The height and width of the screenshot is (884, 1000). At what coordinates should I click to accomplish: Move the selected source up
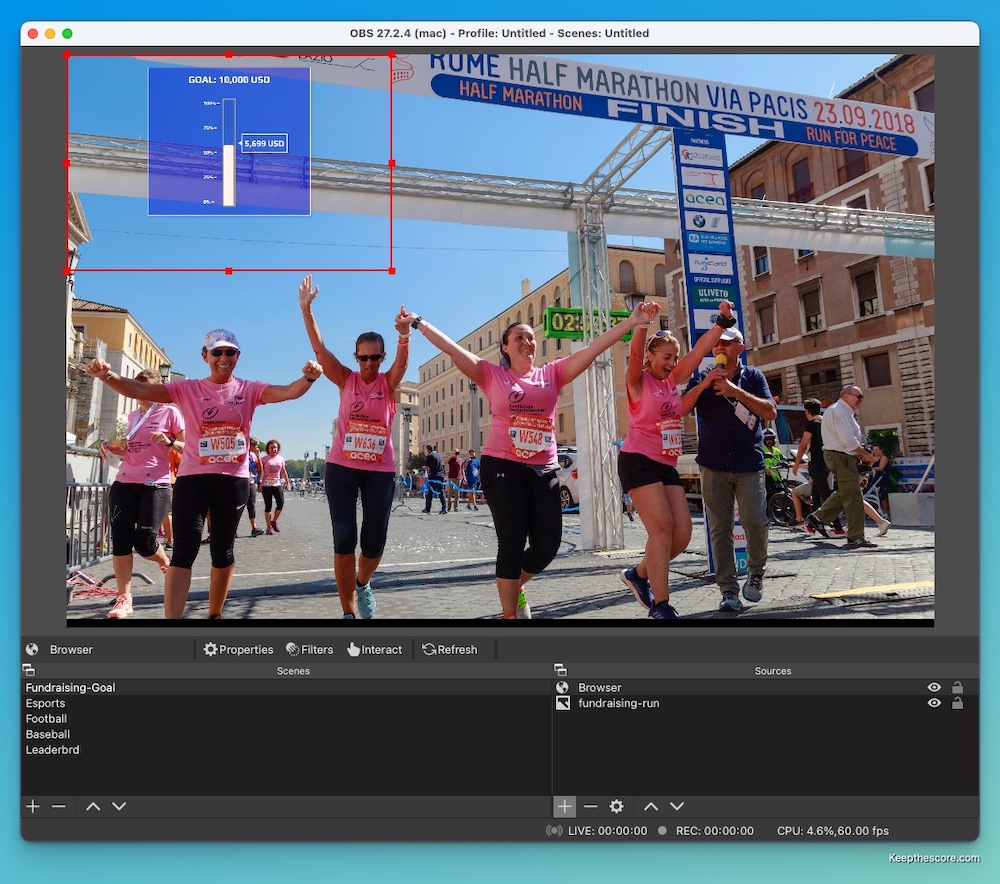(651, 806)
